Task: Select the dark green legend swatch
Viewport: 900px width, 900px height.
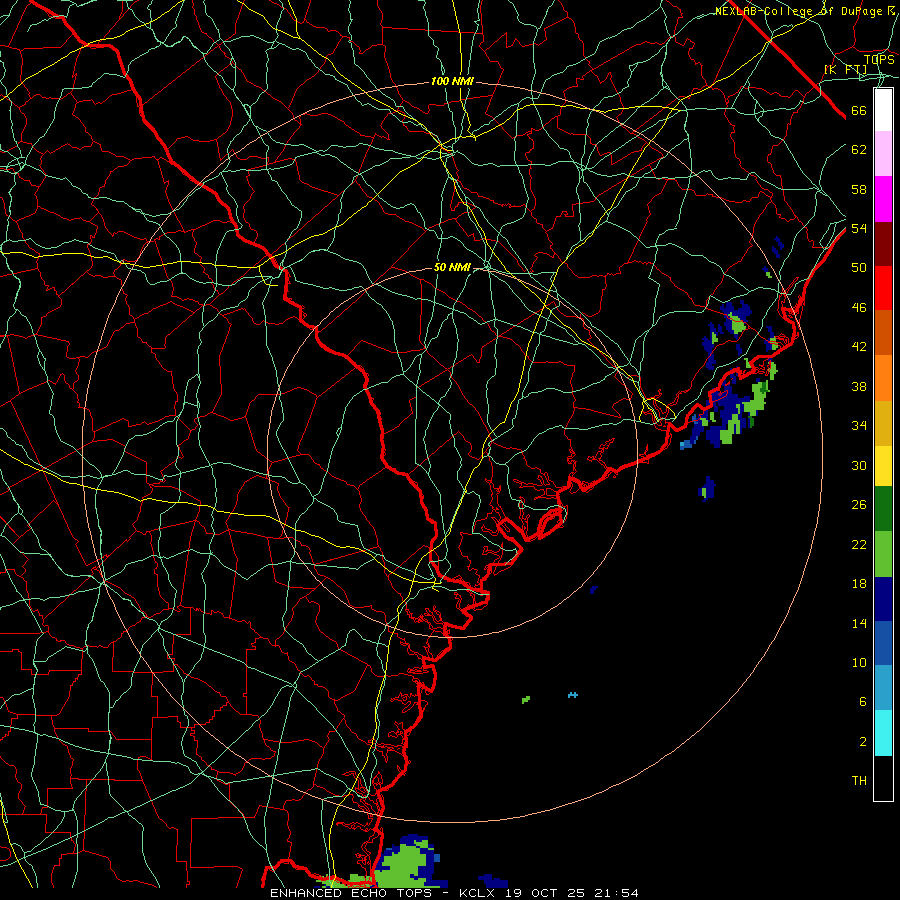Action: point(883,509)
